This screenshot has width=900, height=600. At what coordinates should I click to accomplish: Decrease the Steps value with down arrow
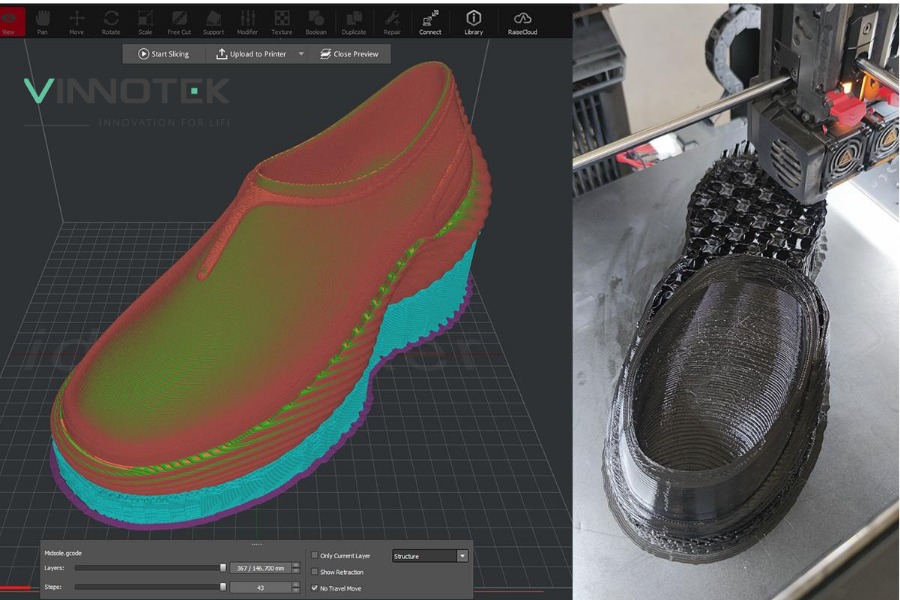[x=296, y=590]
